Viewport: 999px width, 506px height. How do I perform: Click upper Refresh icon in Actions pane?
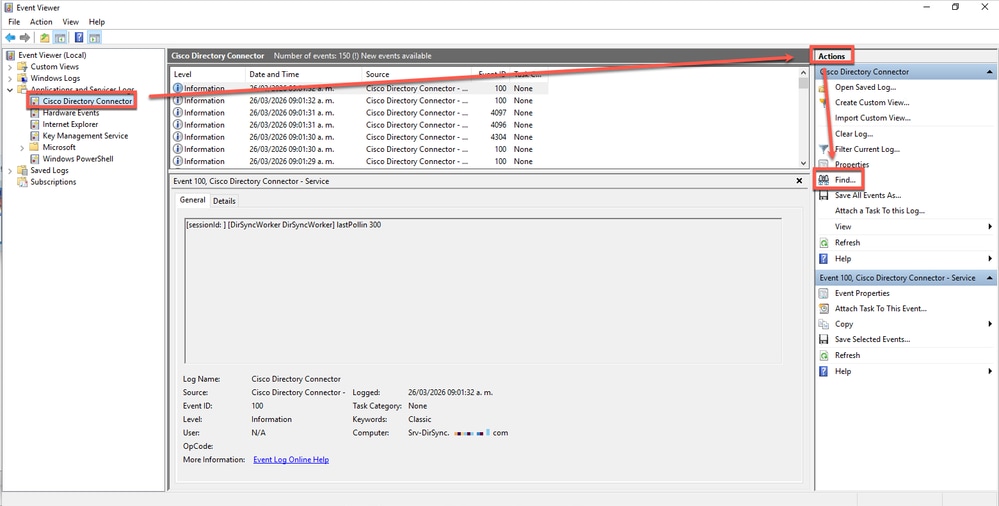(x=824, y=243)
